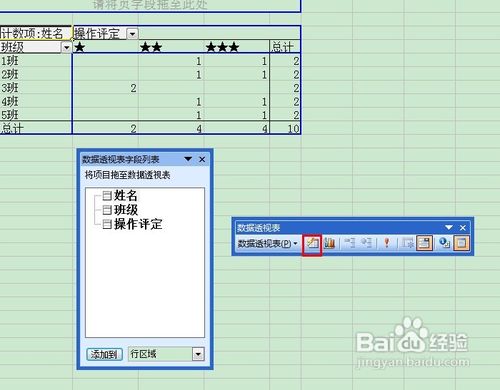Click the Show Detail toolbar icon
This screenshot has height=390, width=500.
[x=366, y=243]
